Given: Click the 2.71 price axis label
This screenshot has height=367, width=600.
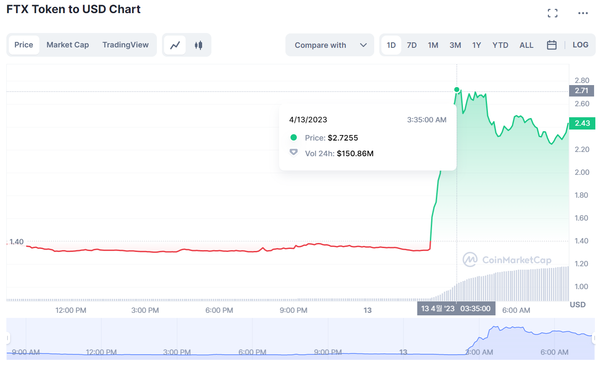Looking at the screenshot, I should (581, 91).
